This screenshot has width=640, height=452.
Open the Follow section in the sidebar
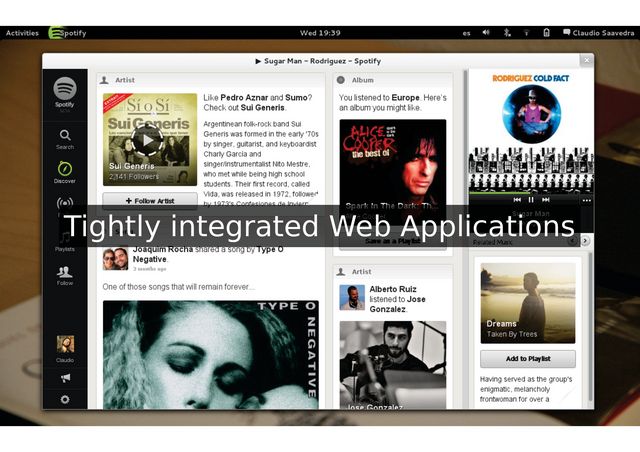(65, 274)
